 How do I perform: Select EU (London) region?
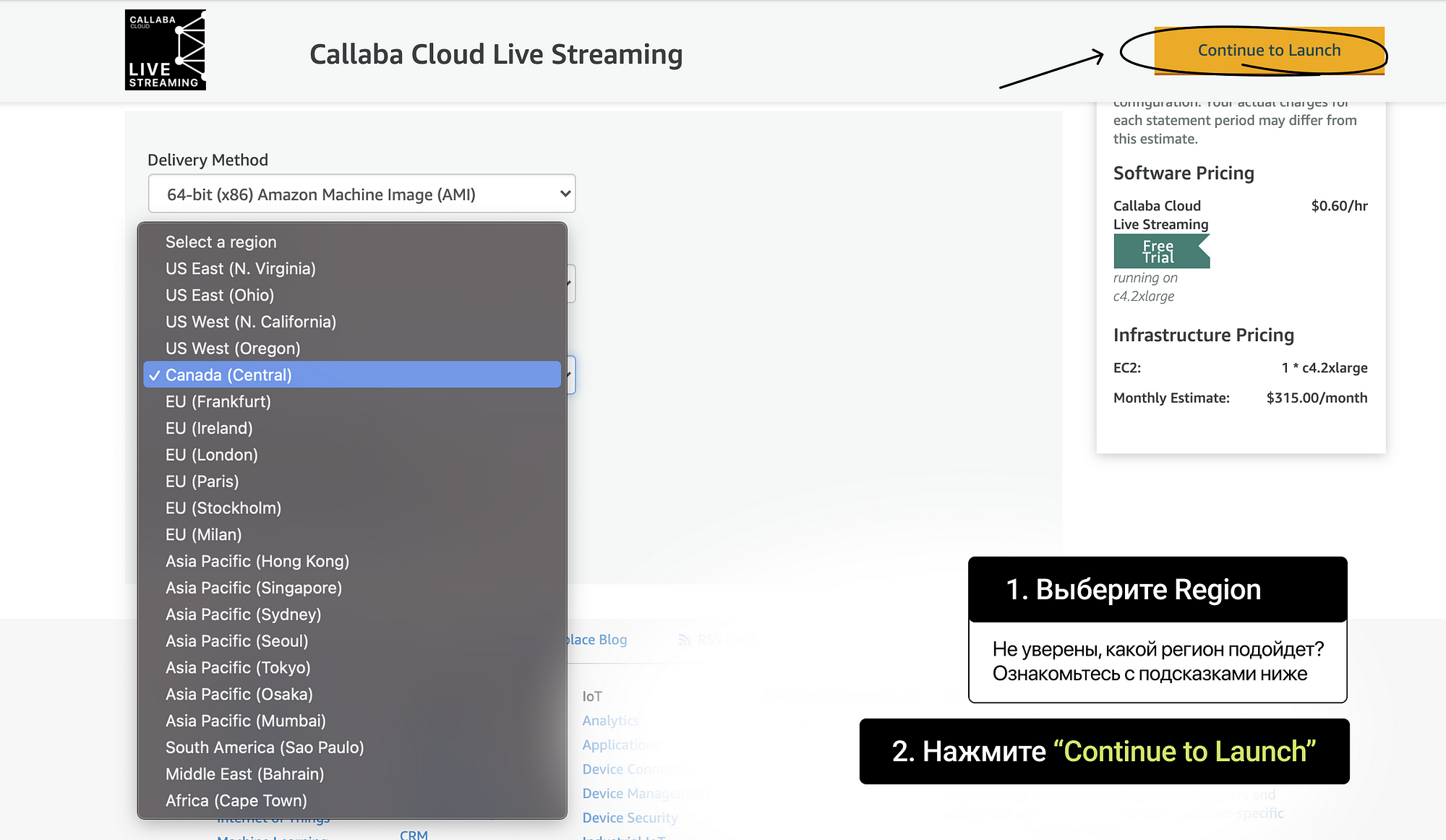(352, 455)
